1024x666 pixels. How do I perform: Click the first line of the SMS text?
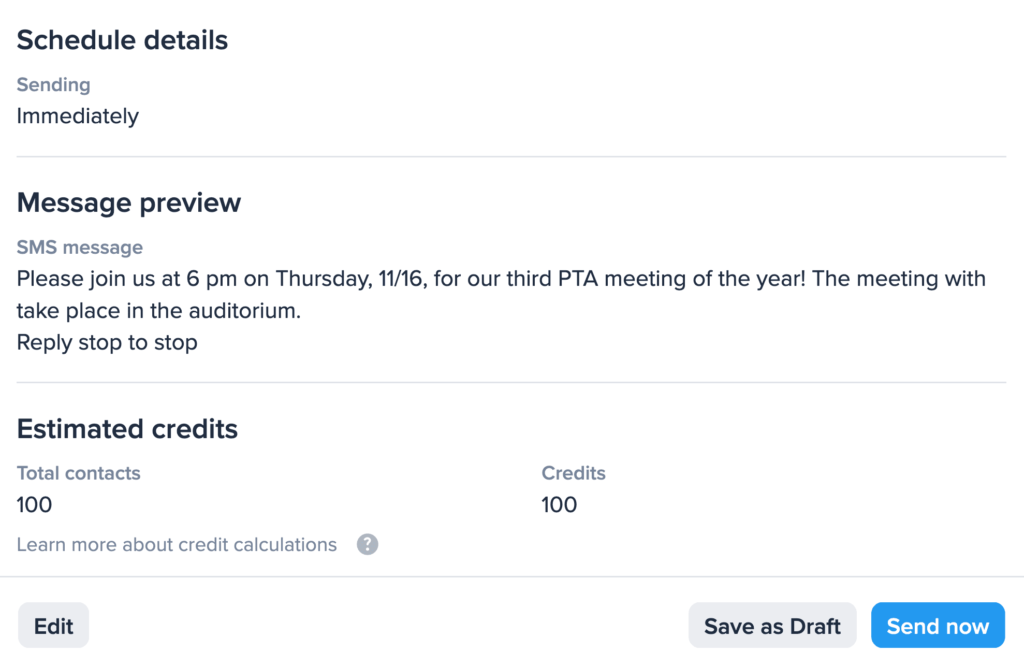500,278
